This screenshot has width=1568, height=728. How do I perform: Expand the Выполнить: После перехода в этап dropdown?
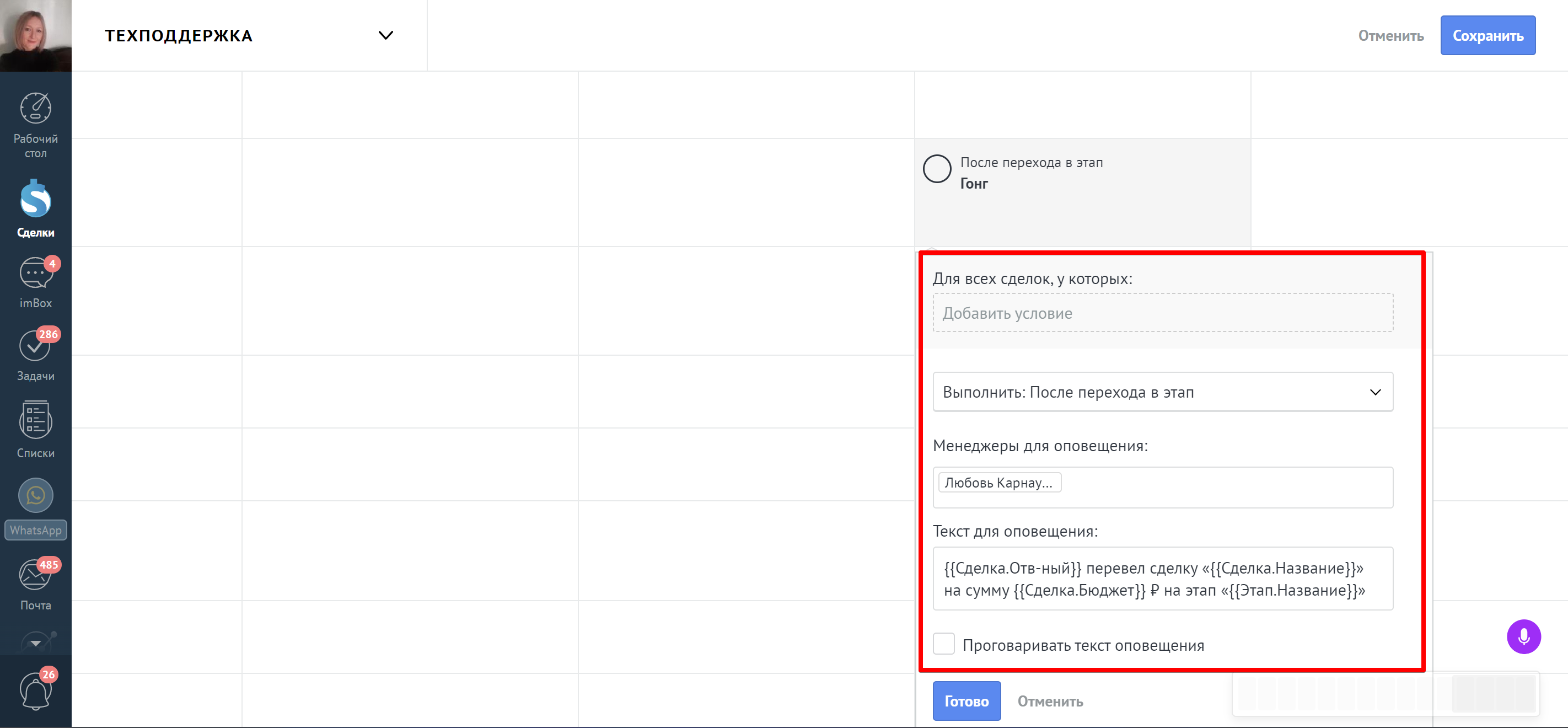[1163, 392]
